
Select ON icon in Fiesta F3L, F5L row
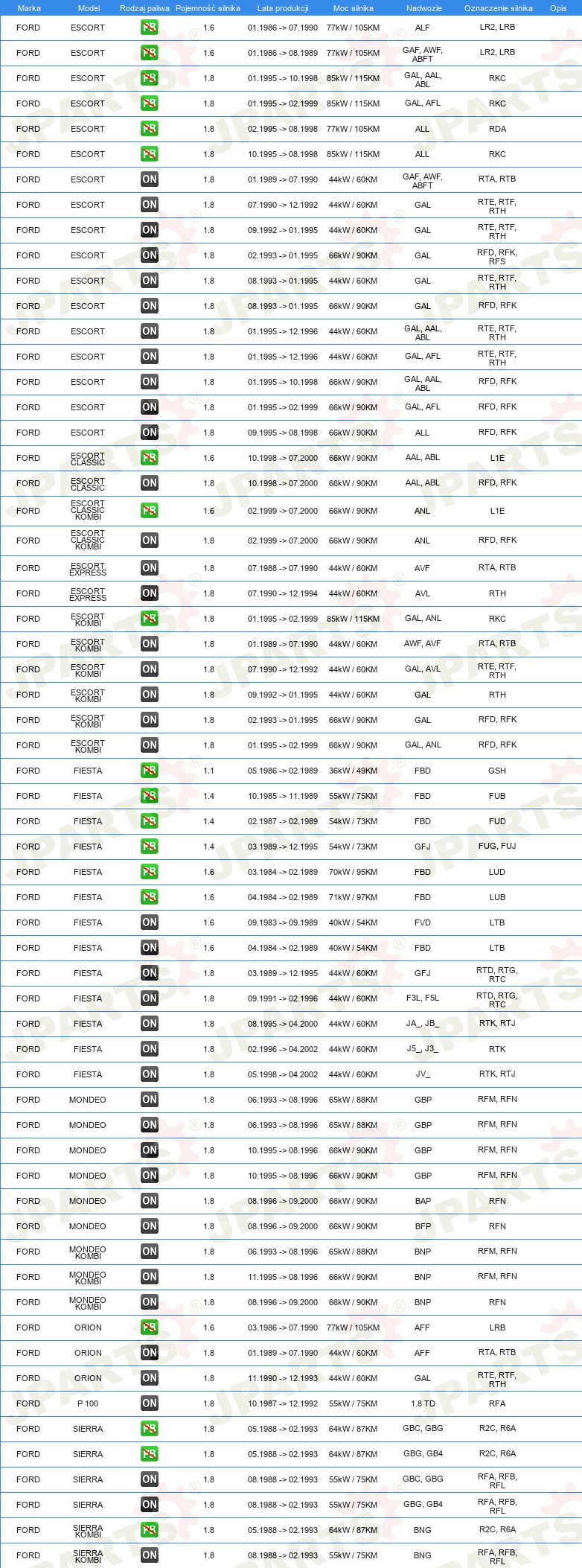pos(149,998)
